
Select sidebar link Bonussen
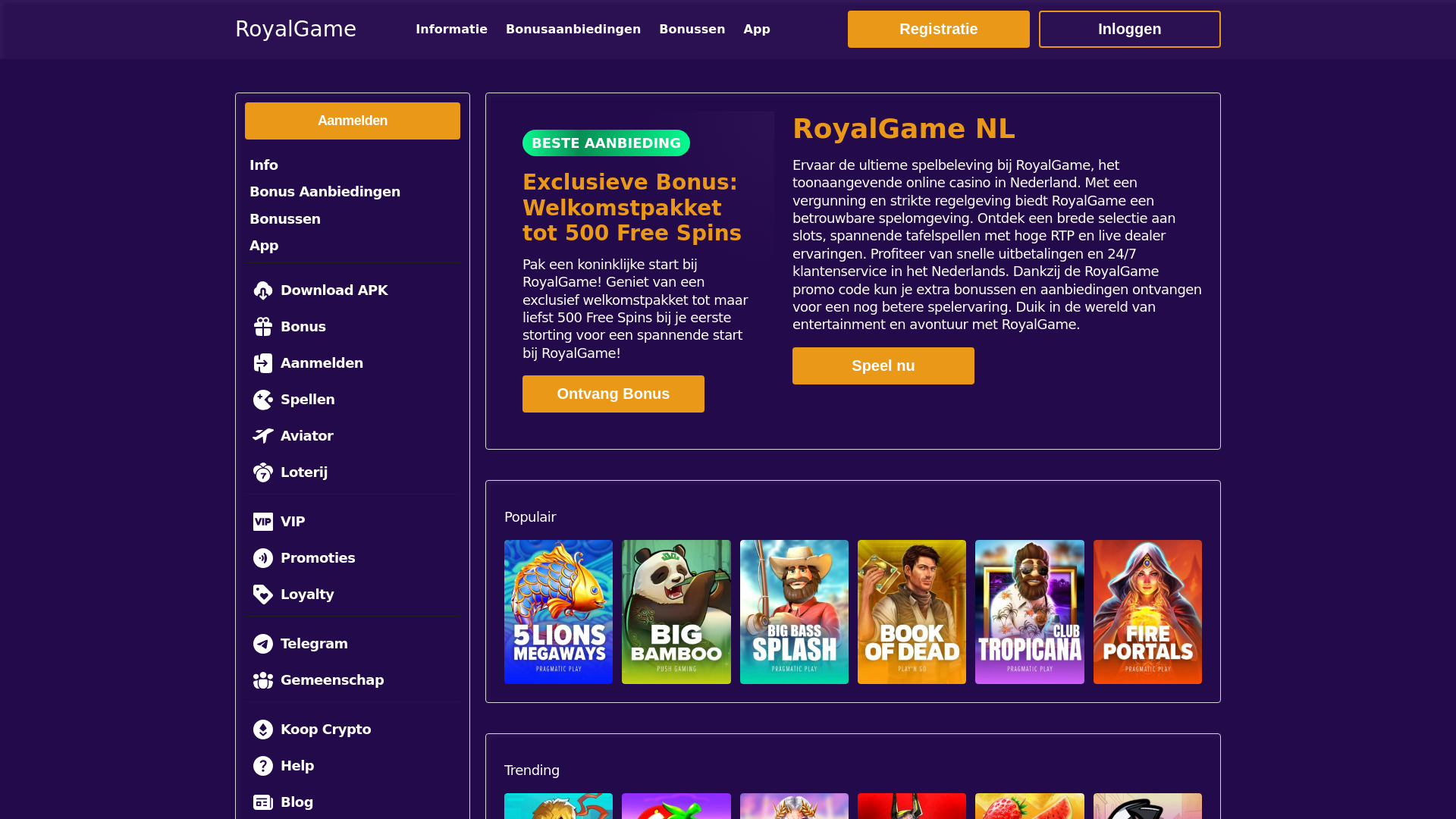tap(285, 219)
